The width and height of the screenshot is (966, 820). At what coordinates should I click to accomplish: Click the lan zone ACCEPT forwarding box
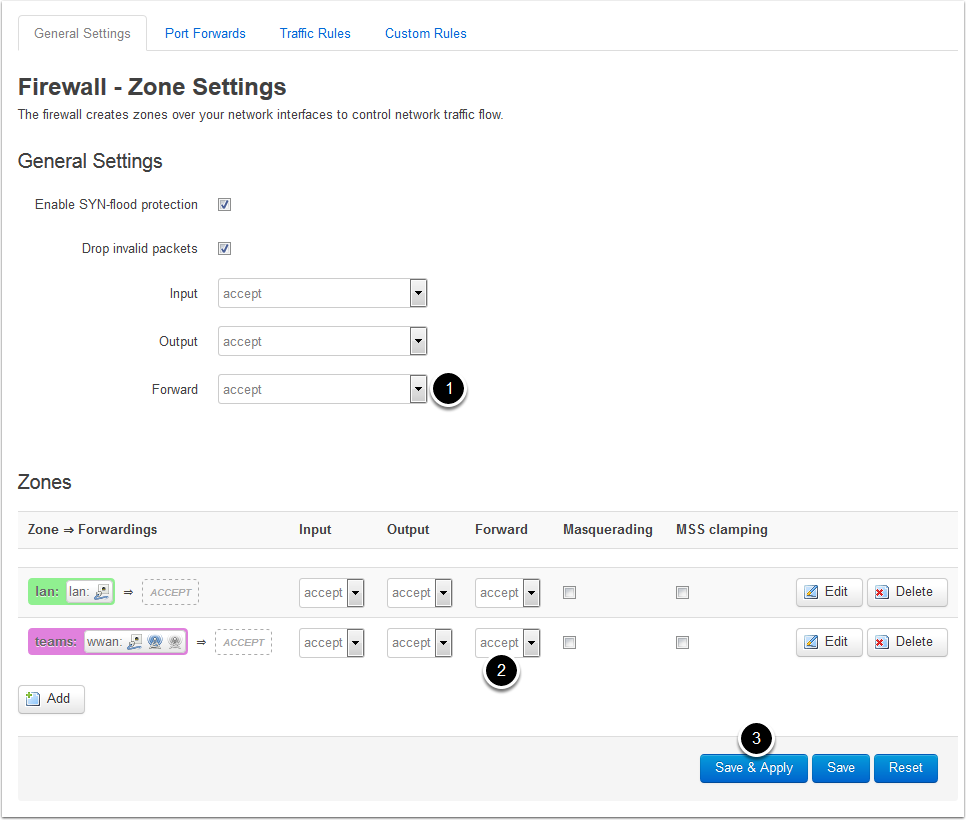(171, 592)
